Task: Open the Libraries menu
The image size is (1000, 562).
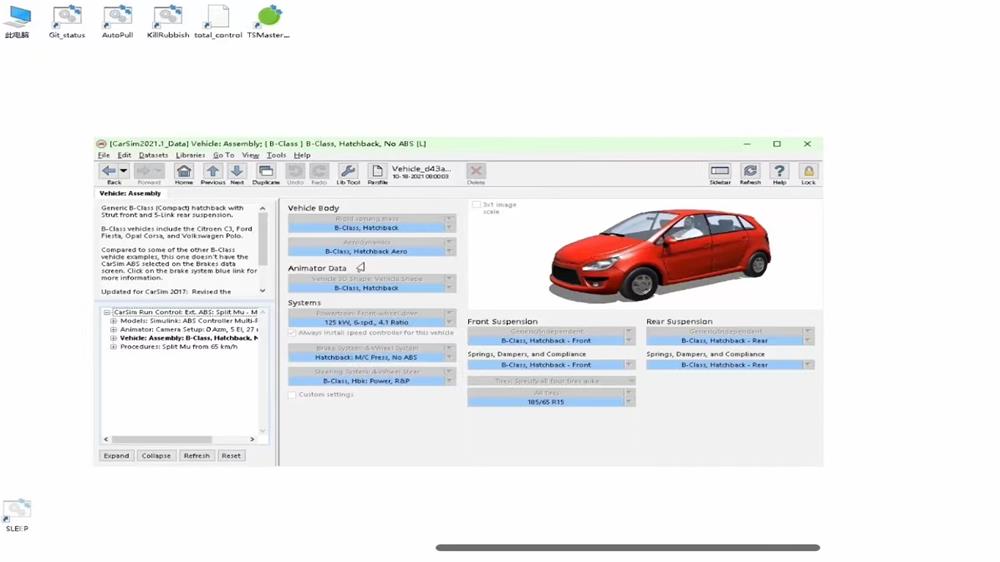Action: [x=190, y=156]
